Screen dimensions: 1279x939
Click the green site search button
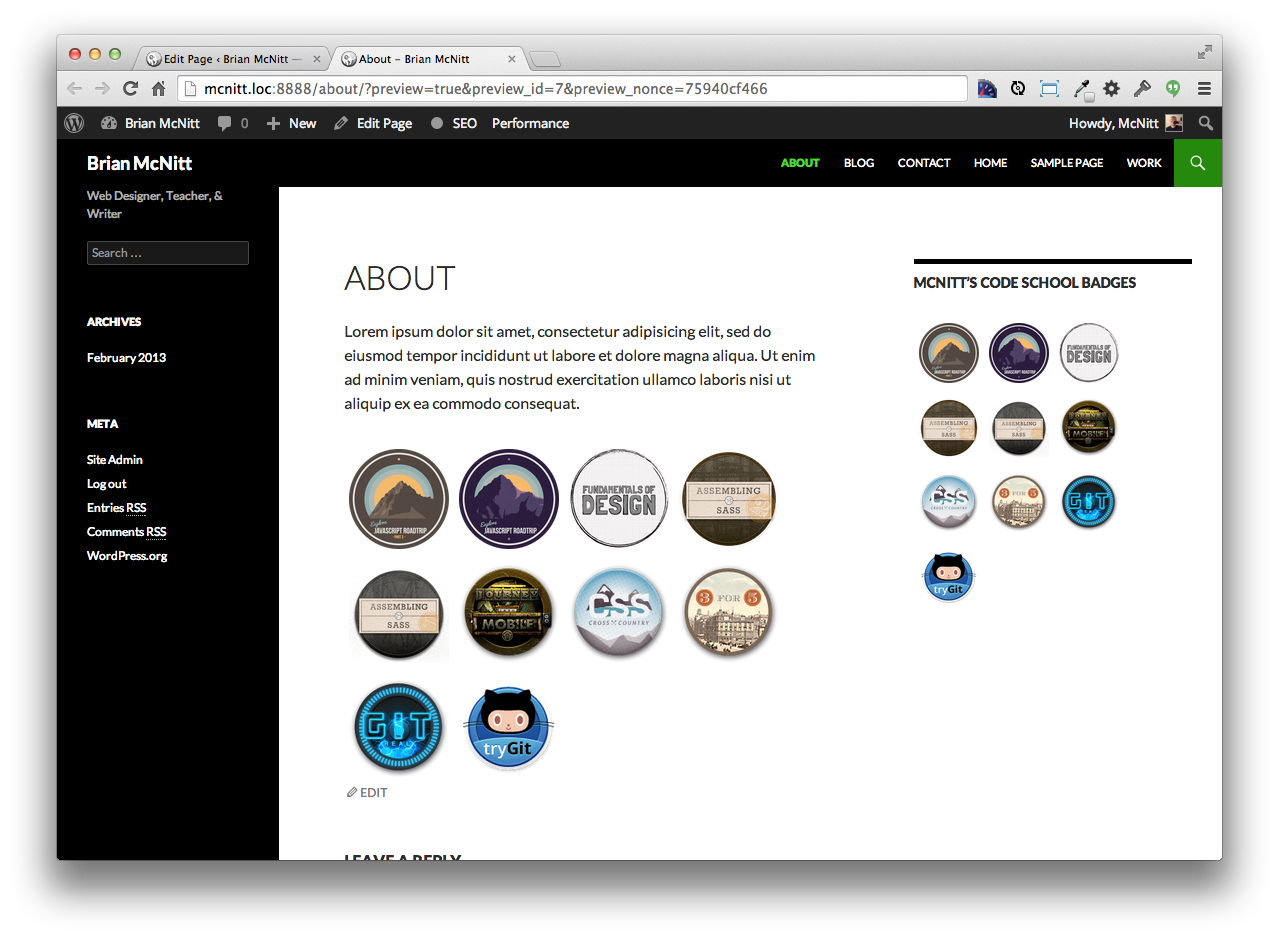point(1198,163)
